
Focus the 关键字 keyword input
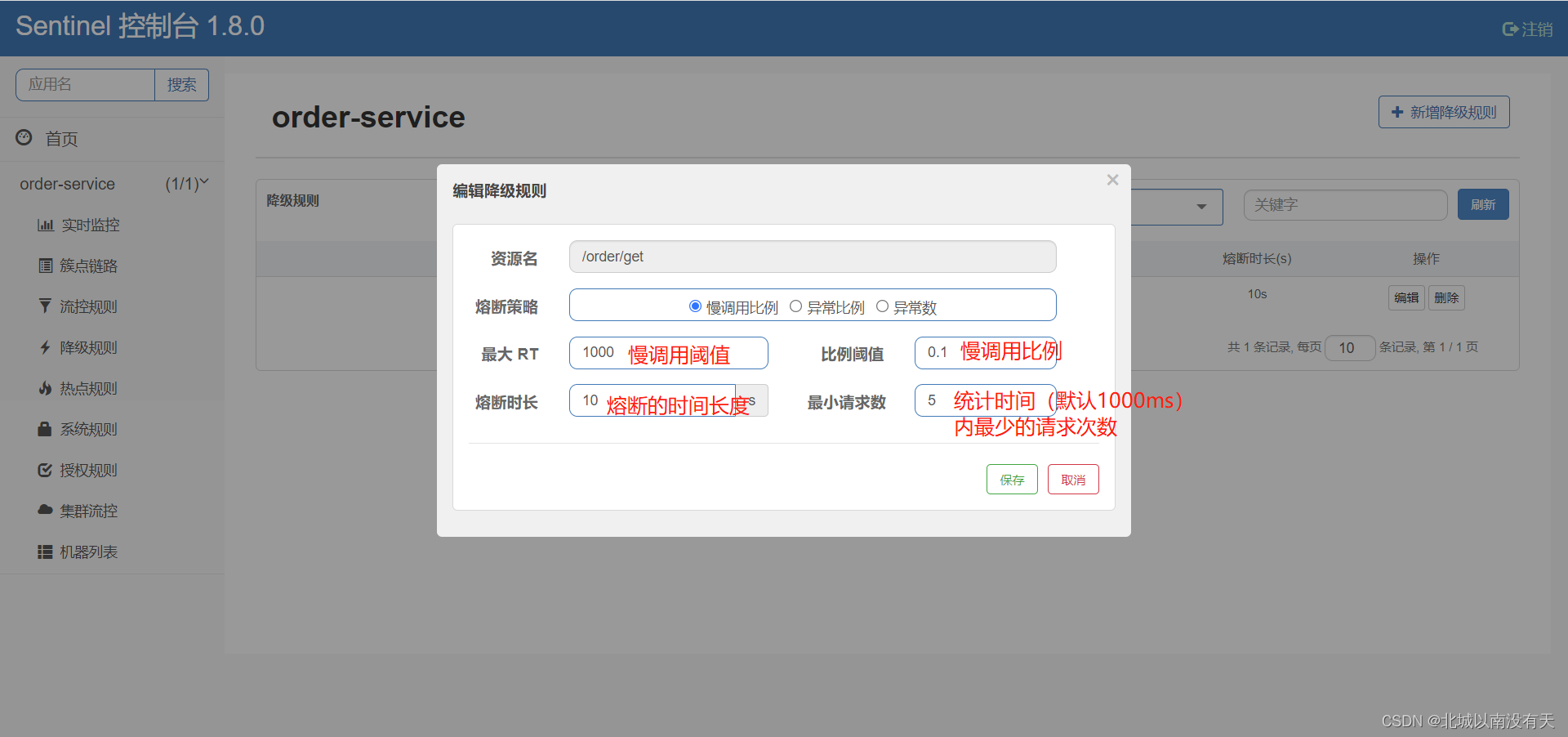(1345, 205)
